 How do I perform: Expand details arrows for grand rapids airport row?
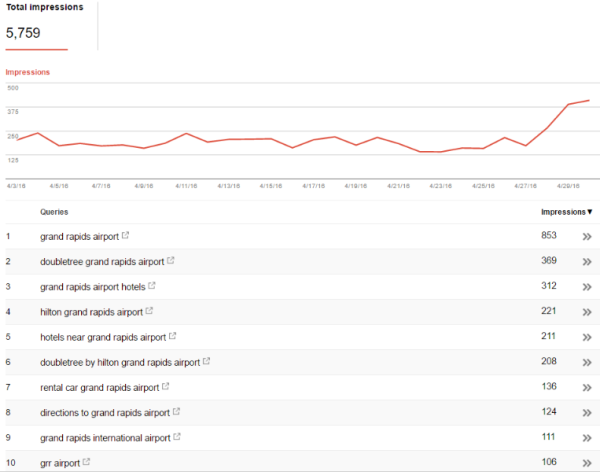587,237
